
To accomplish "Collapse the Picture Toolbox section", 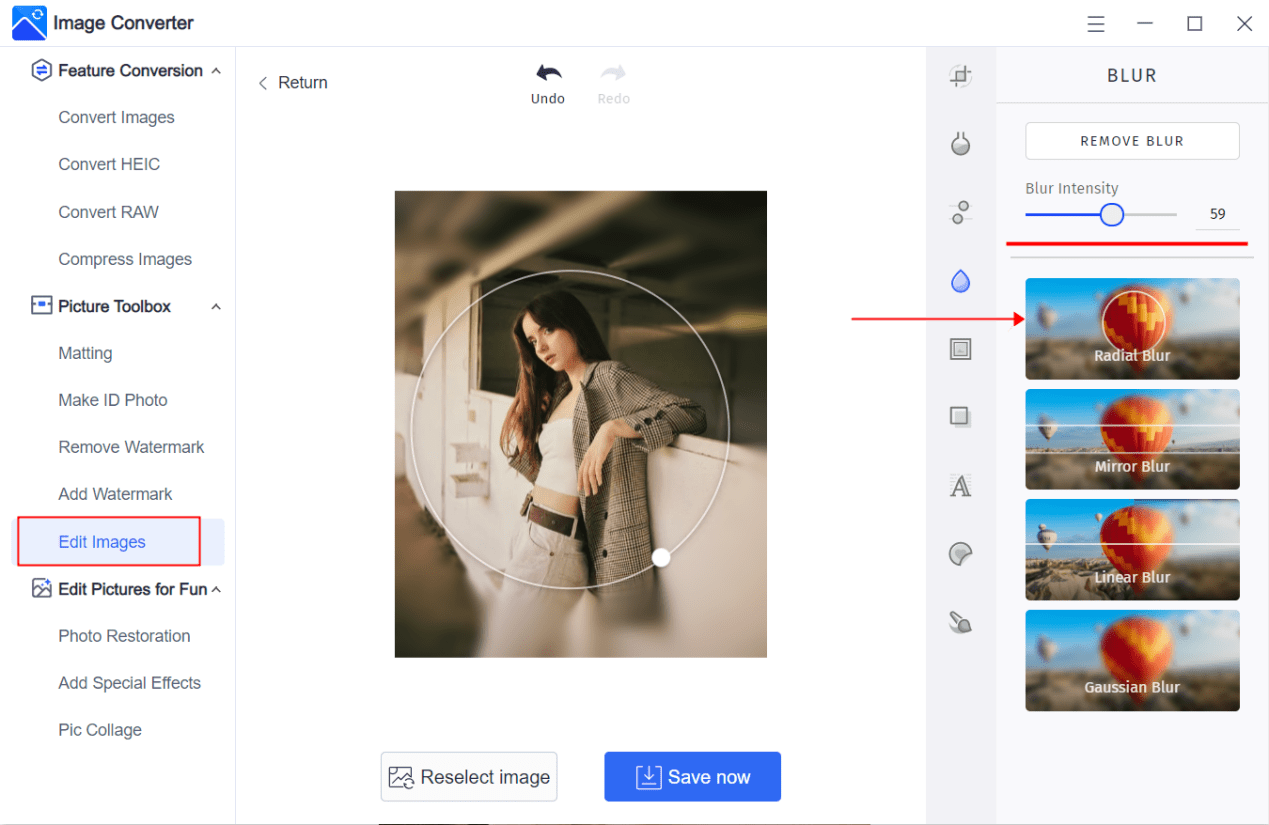I will point(216,307).
